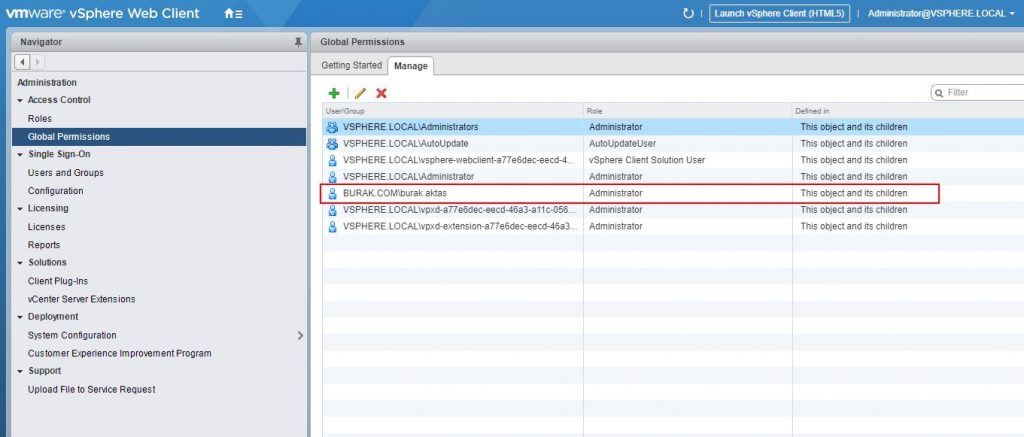
Task: Select VSPHERE.LOCAL\vpxd-extension row text
Action: click(x=460, y=227)
